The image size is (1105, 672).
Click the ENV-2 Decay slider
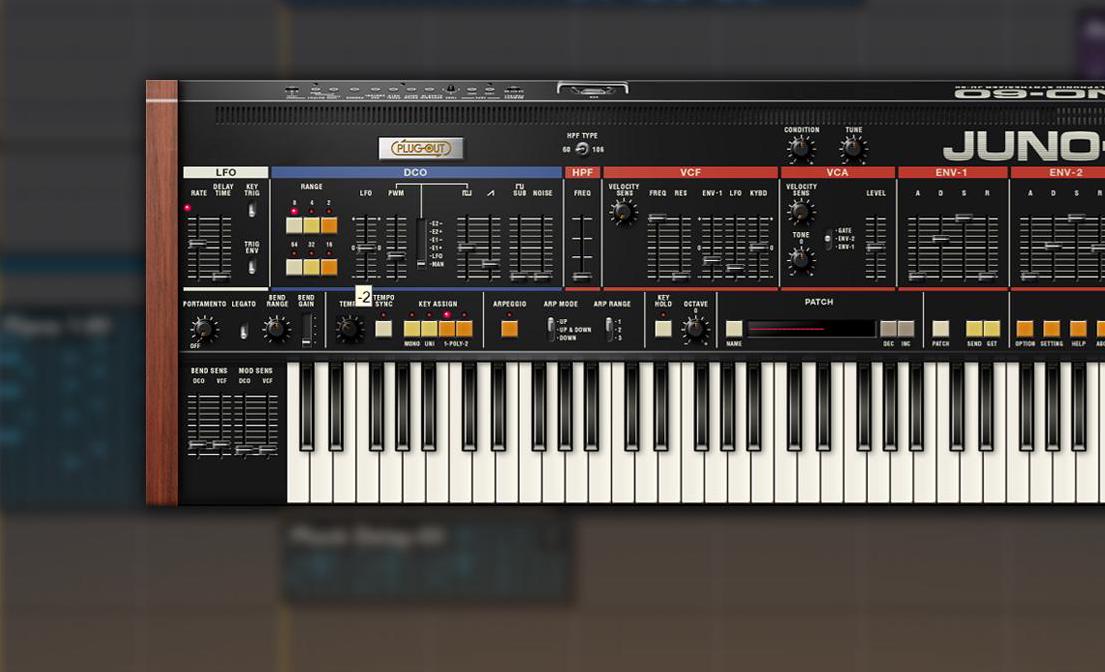(1053, 248)
